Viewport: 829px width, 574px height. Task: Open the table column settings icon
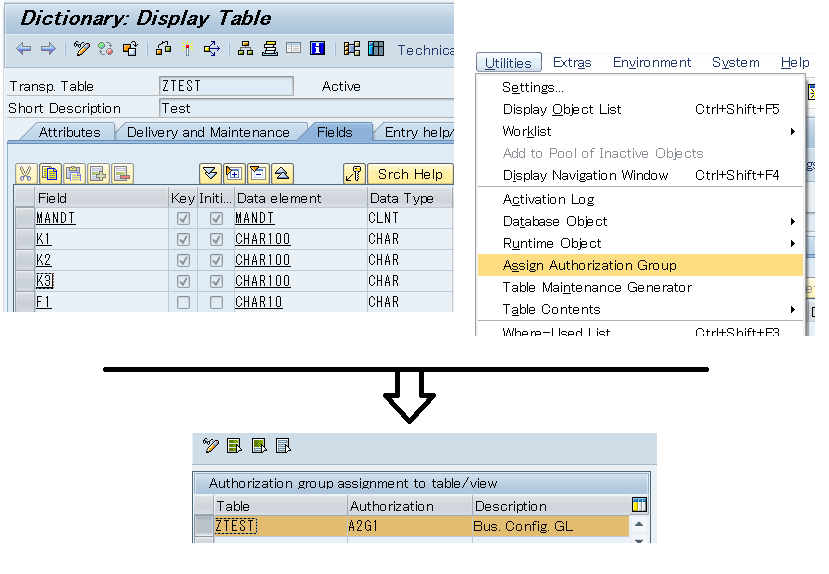[639, 505]
